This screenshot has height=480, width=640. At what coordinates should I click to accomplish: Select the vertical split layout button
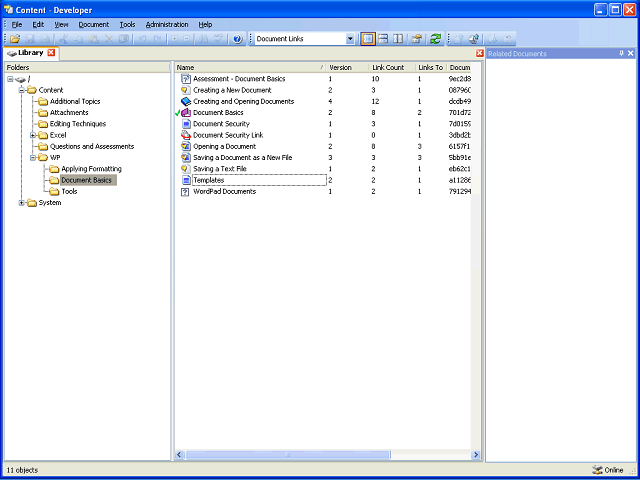pos(398,39)
